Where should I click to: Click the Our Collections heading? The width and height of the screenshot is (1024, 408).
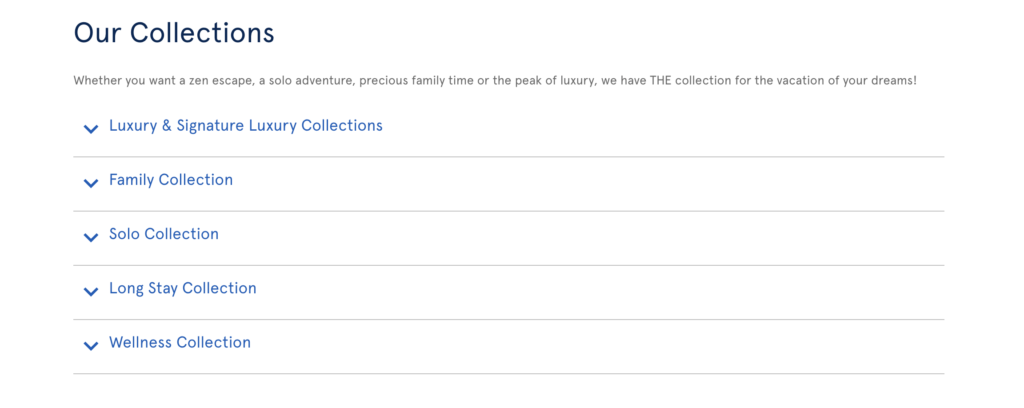174,33
